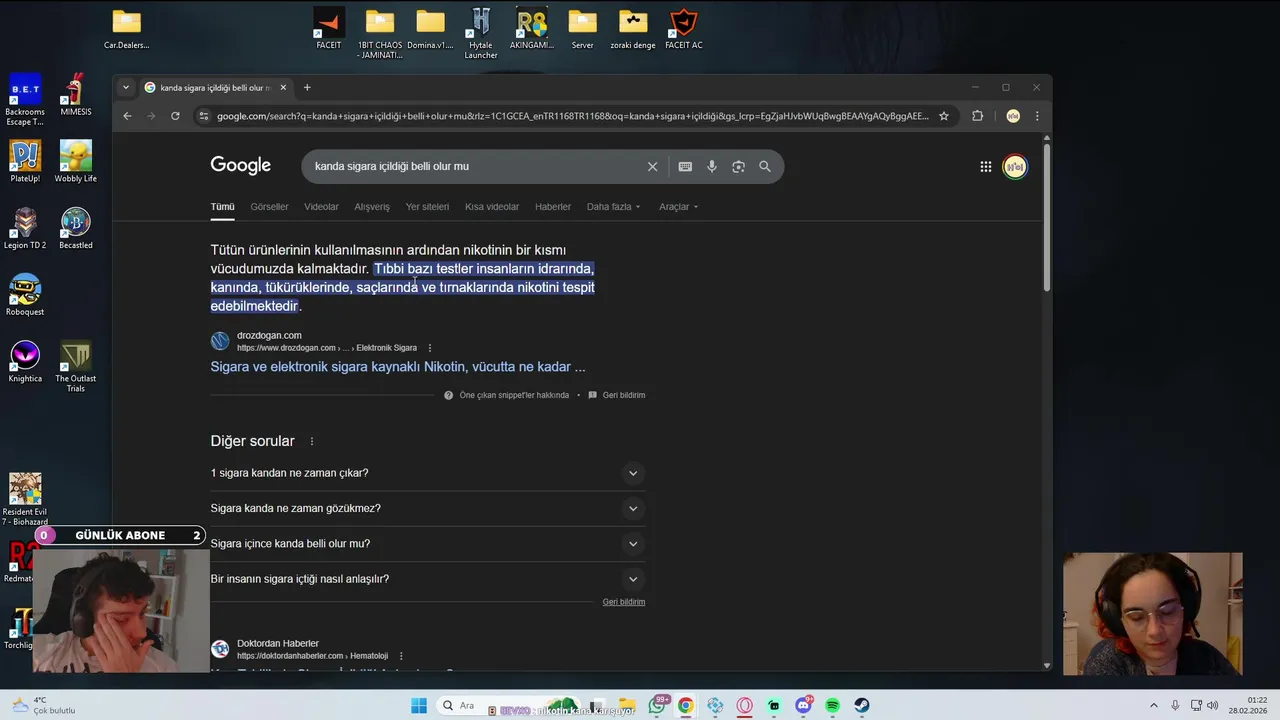Open the Chrome extensions puzzle menu
The width and height of the screenshot is (1280, 720).
(978, 116)
